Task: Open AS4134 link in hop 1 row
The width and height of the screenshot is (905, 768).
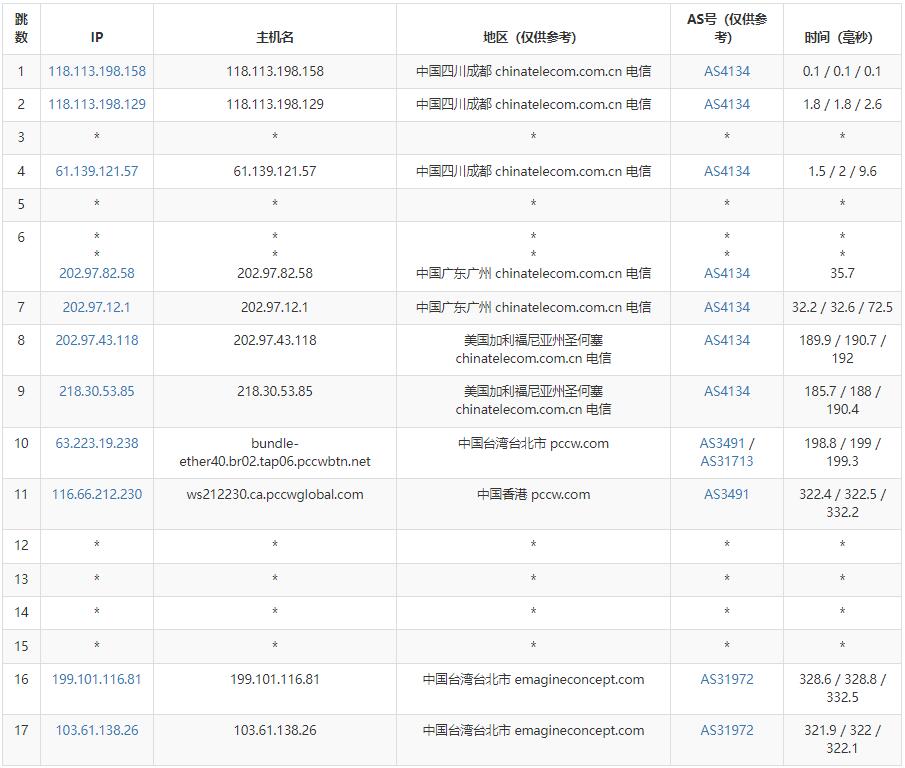Action: click(727, 72)
